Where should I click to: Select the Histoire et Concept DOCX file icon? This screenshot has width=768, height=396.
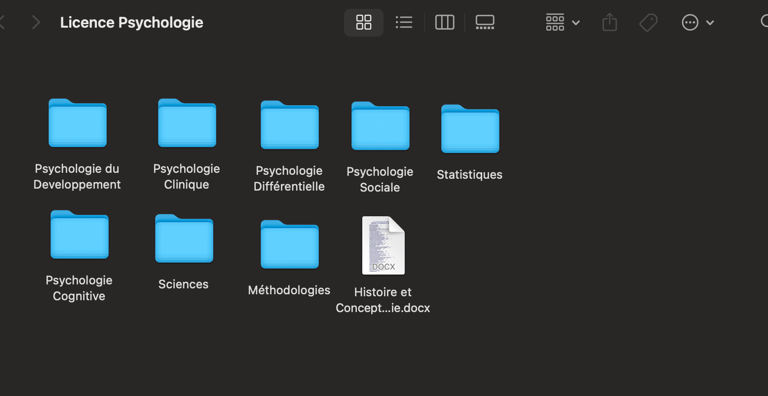pos(383,246)
